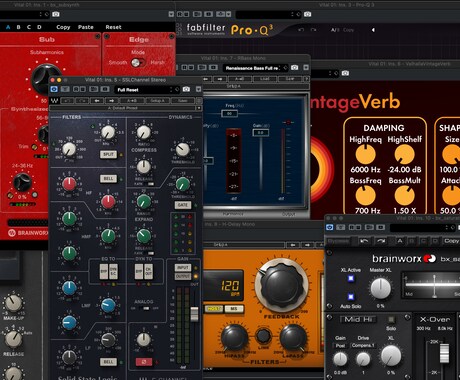The image size is (460, 380).
Task: Click camera icon in bx_subsynth window header
Action: point(56,14)
